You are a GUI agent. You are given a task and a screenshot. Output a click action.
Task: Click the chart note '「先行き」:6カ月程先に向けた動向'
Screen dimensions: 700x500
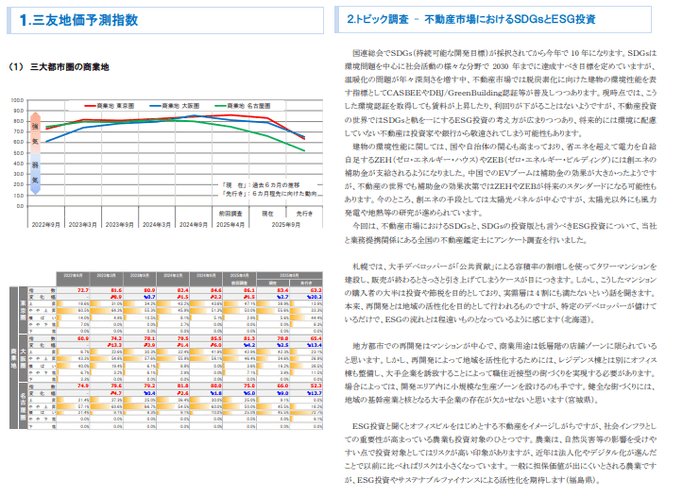(271, 194)
